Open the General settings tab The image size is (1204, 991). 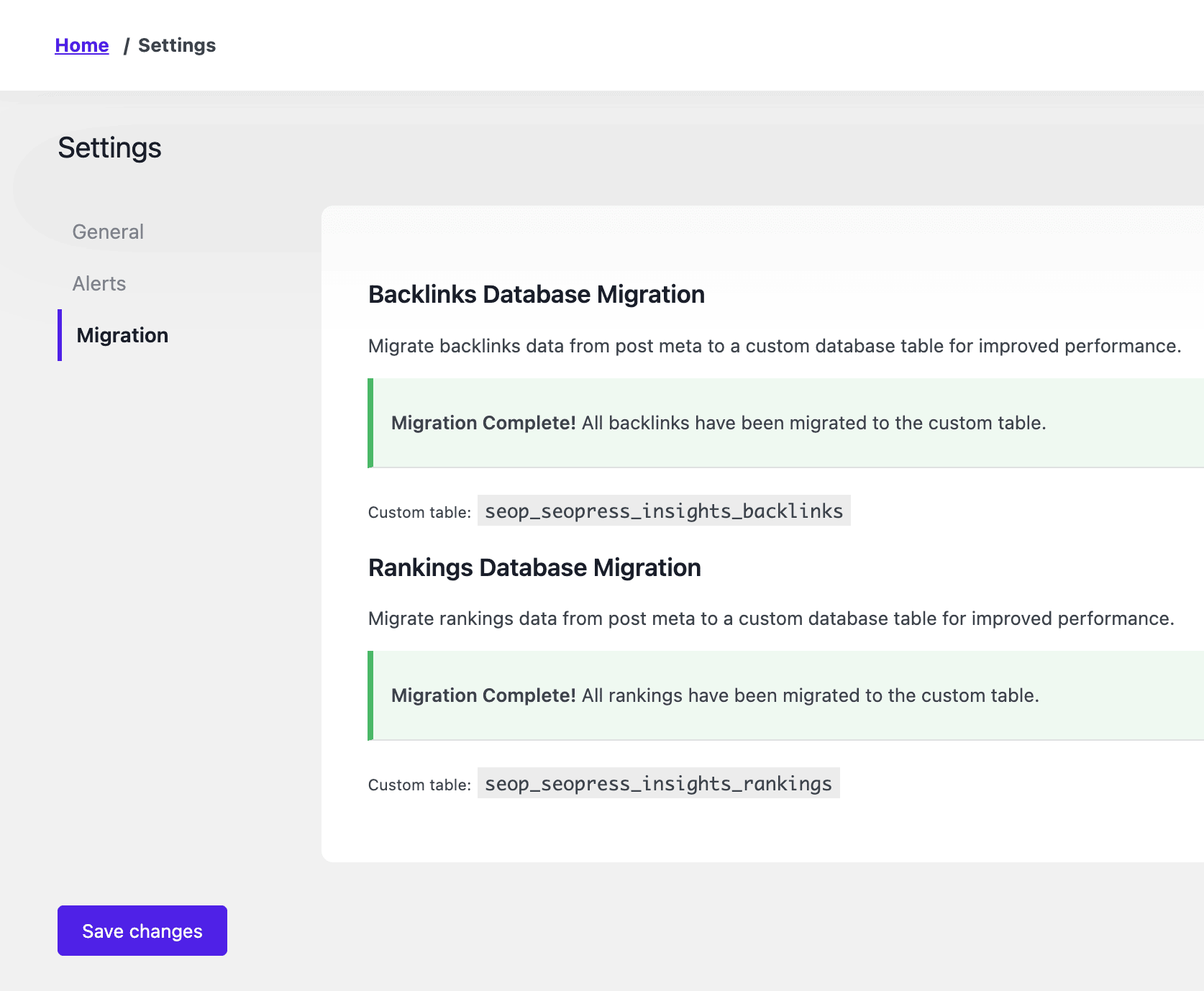tap(108, 232)
